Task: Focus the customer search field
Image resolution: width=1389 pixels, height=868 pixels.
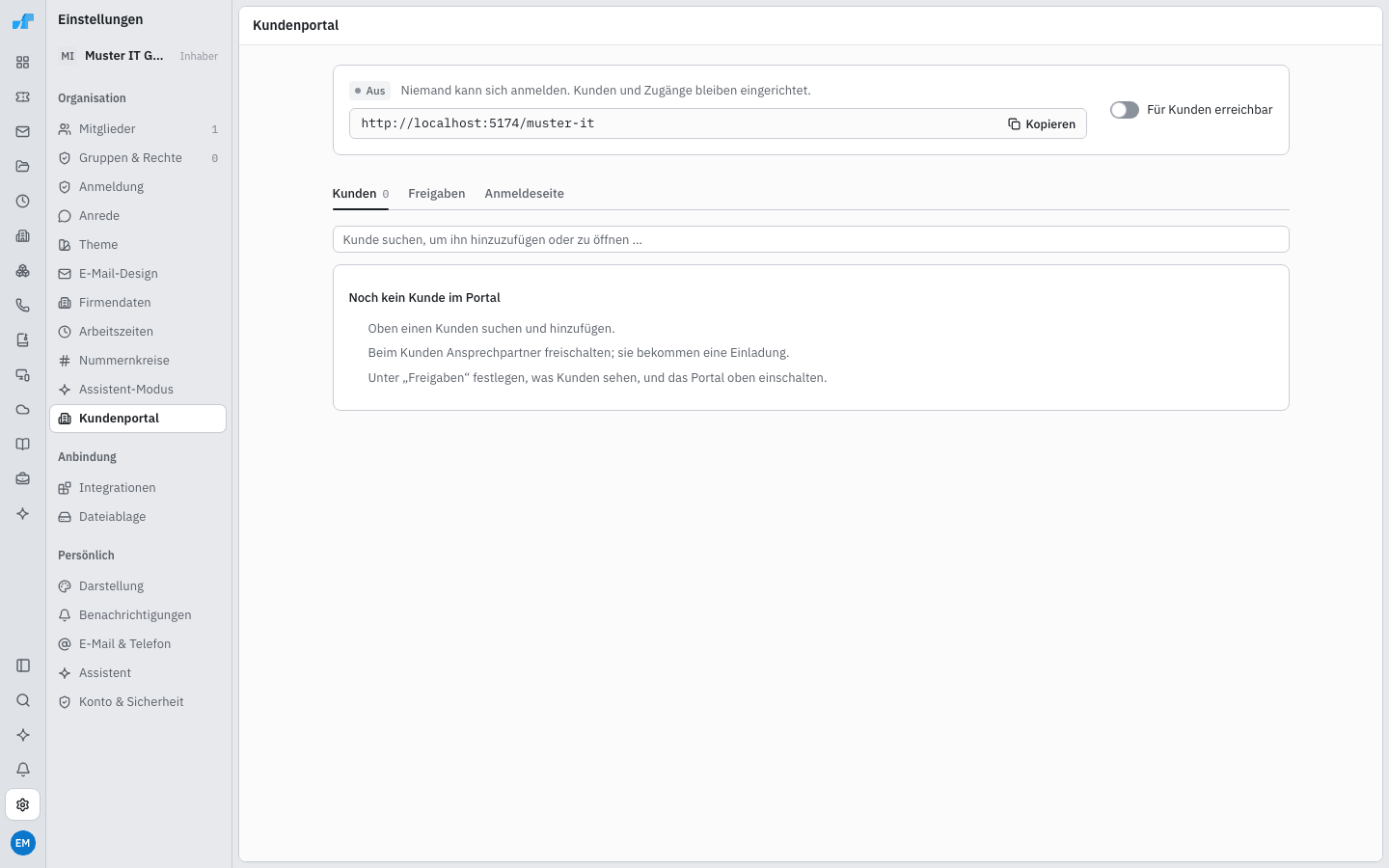Action: (x=811, y=239)
